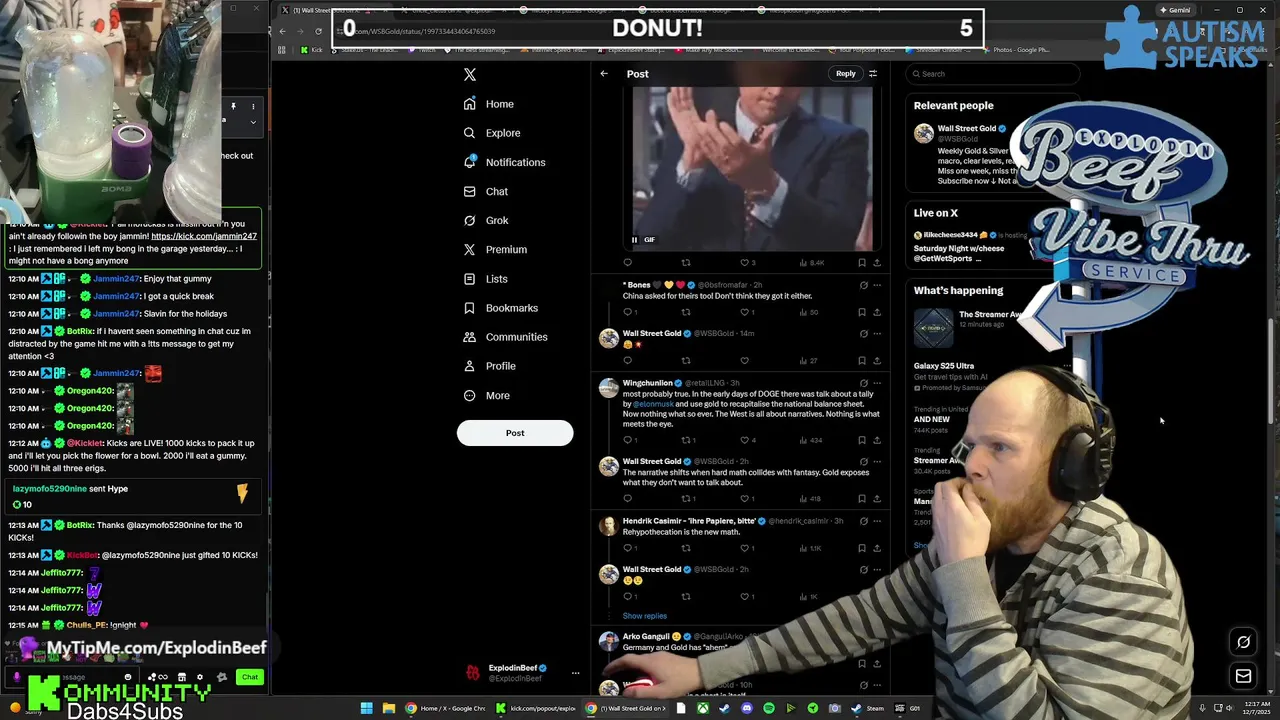
Task: Like the Wall Street Gold 14m reply
Action: tap(744, 361)
